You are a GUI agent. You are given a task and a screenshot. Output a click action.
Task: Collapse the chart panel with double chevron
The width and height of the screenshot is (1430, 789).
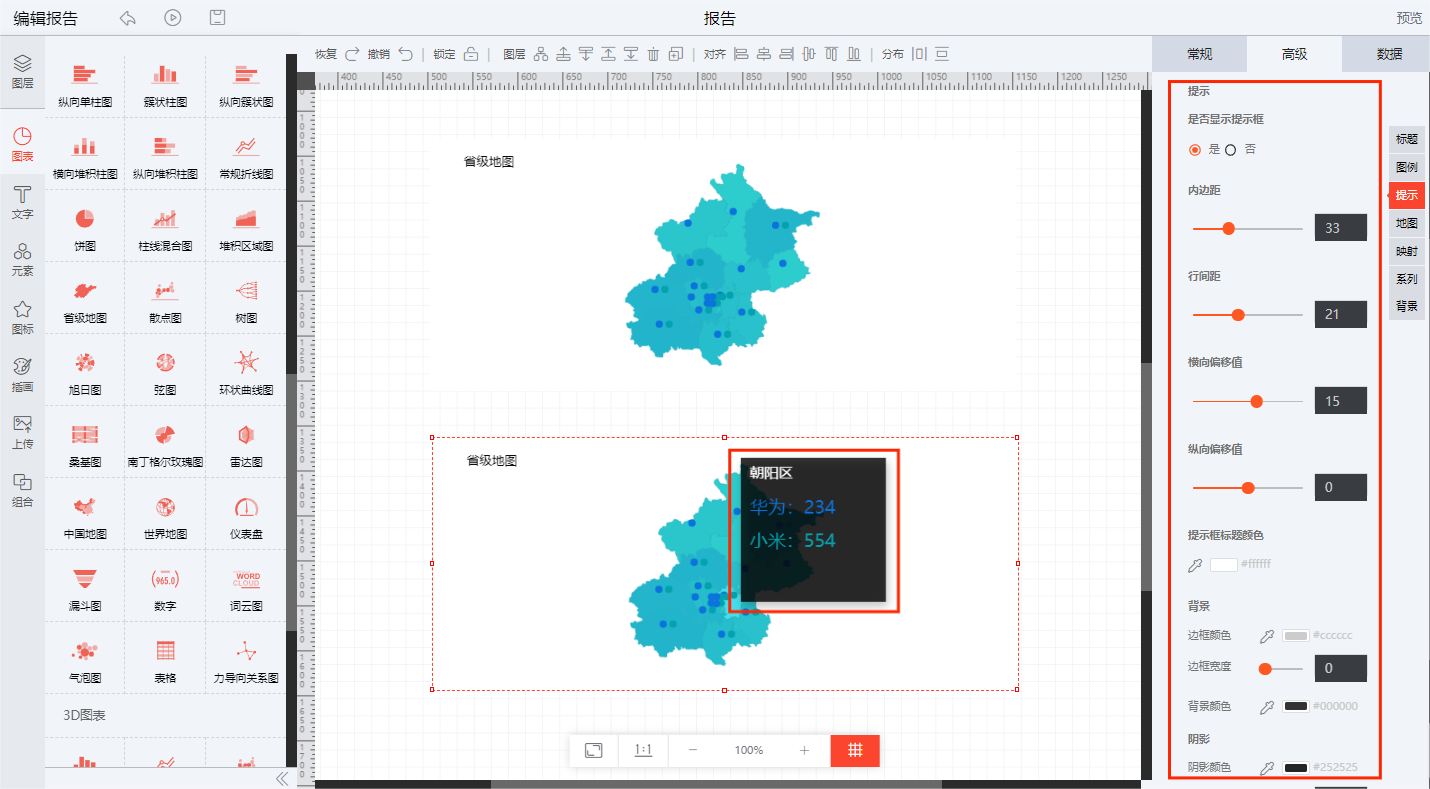(x=281, y=778)
